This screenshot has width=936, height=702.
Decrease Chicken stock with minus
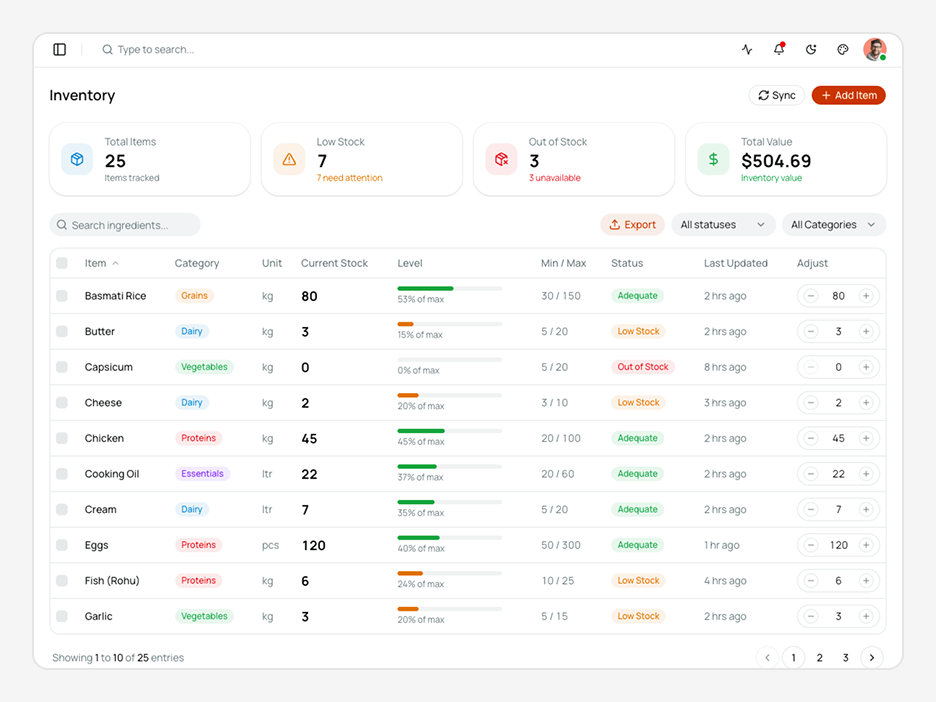point(811,438)
